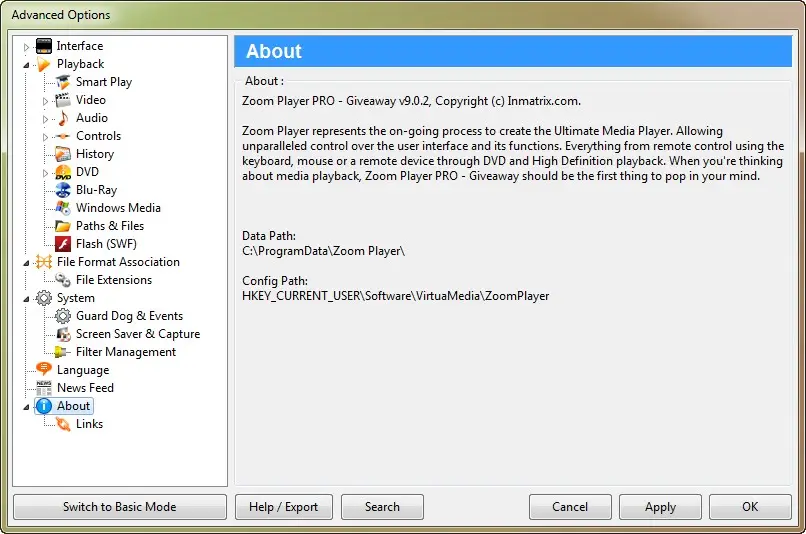Click the Controls slider icon
This screenshot has height=534, width=806.
63,136
